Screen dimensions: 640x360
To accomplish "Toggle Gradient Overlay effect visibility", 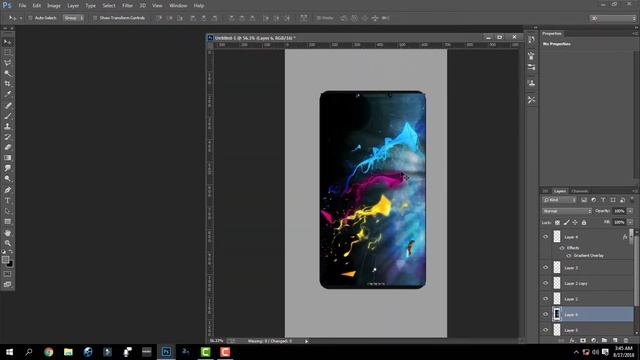I will tap(569, 256).
